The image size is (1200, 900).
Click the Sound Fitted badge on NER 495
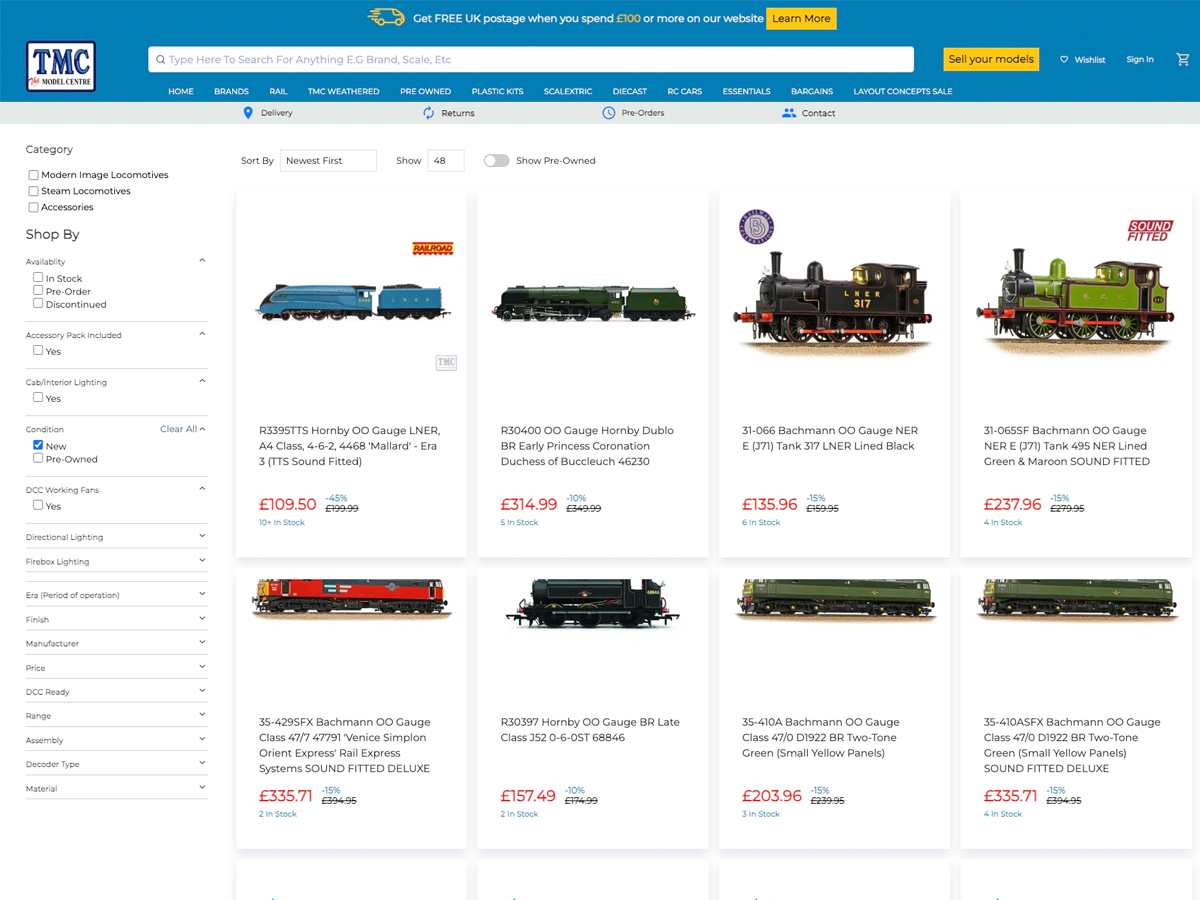(1150, 231)
